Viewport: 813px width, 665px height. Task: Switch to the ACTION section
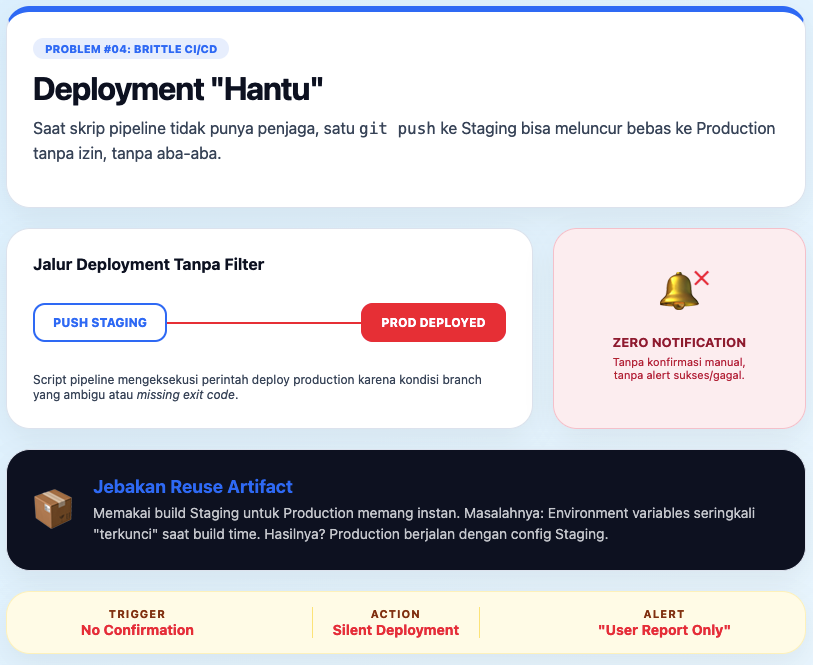(396, 614)
